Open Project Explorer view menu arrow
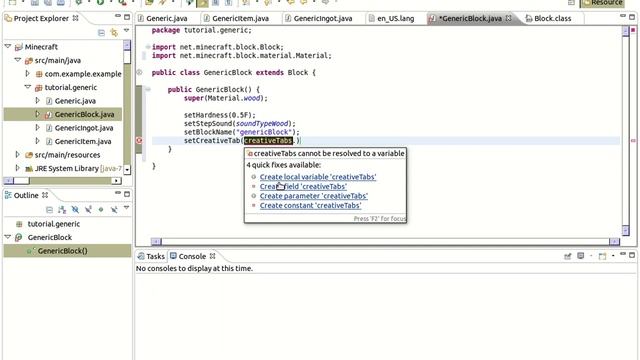 coord(127,31)
